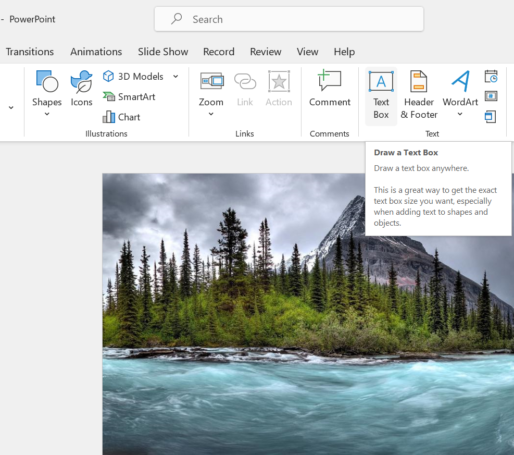Open the Shapes gallery

[47, 93]
